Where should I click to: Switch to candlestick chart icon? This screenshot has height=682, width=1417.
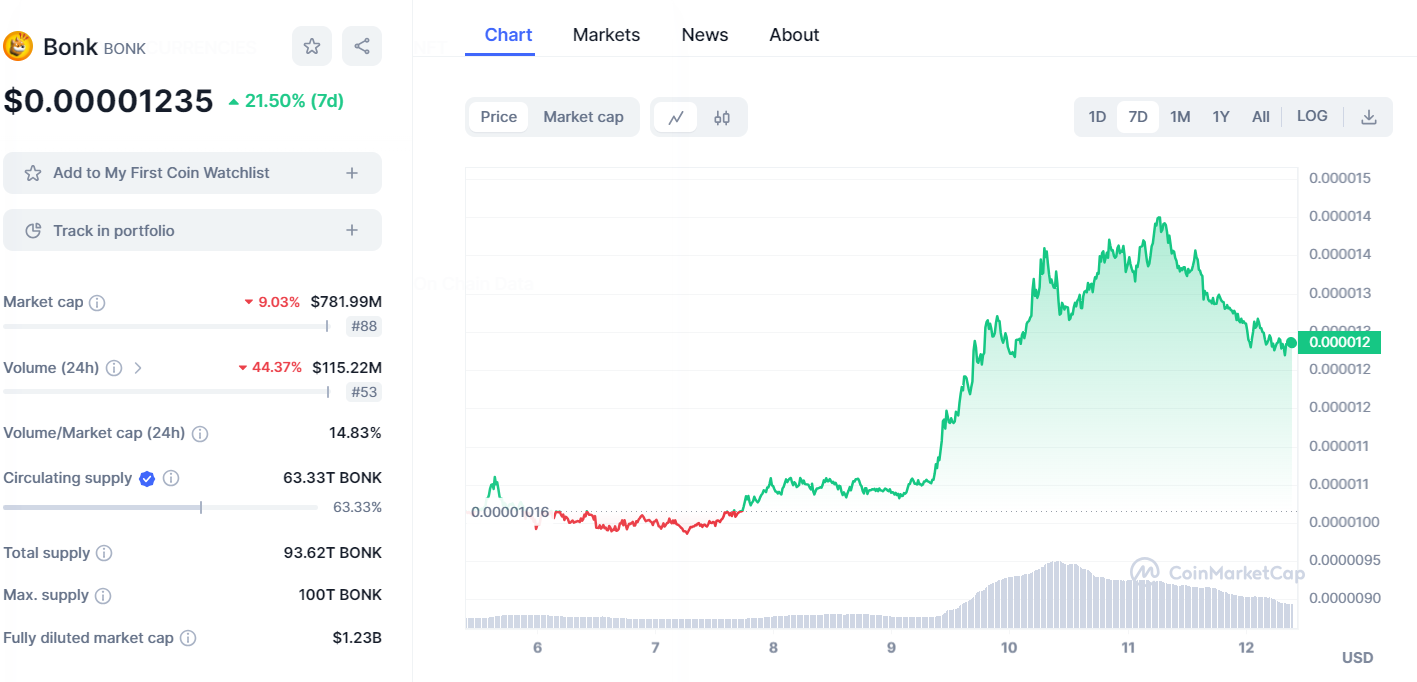722,117
